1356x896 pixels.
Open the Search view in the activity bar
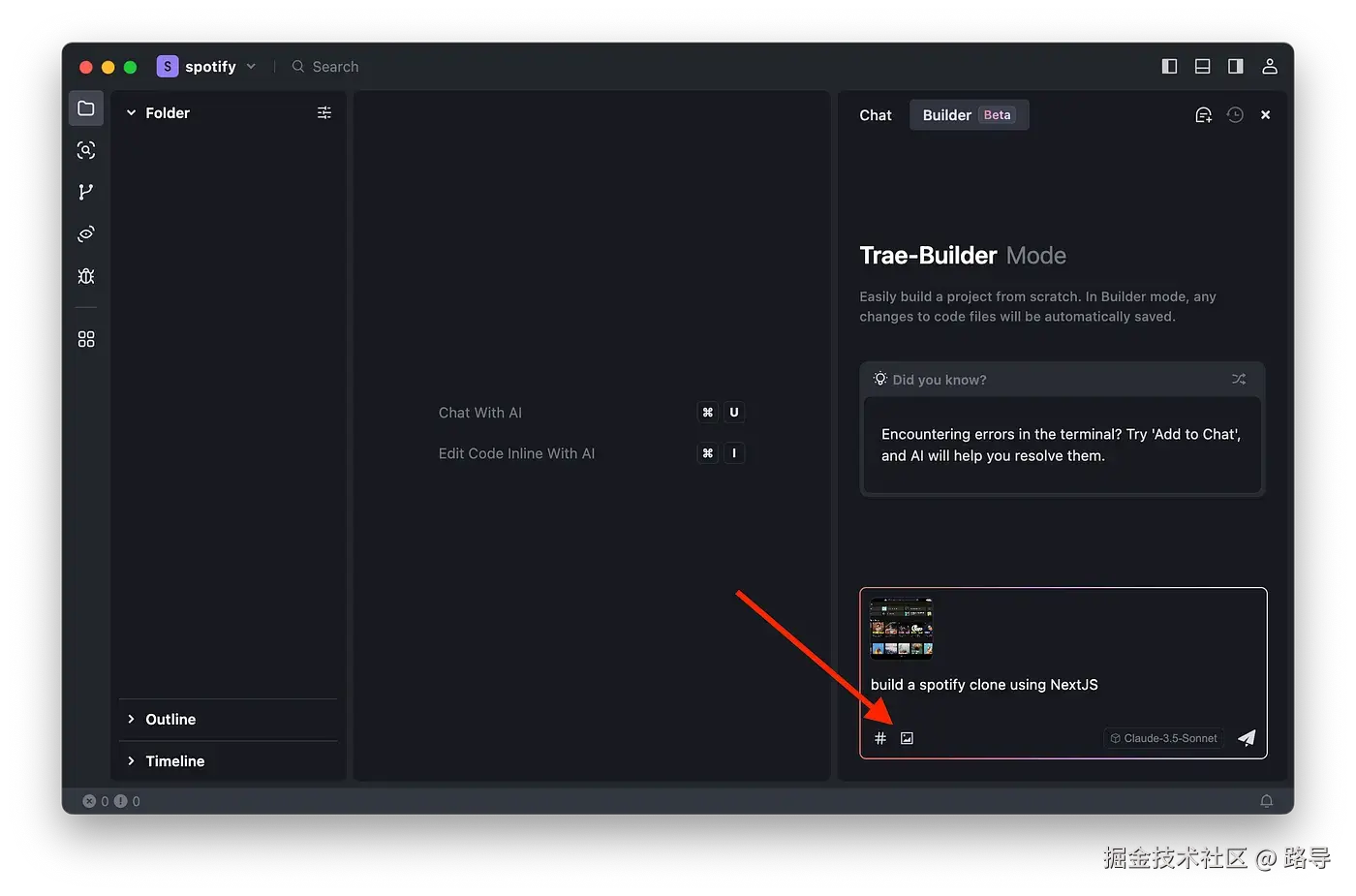pyautogui.click(x=86, y=150)
